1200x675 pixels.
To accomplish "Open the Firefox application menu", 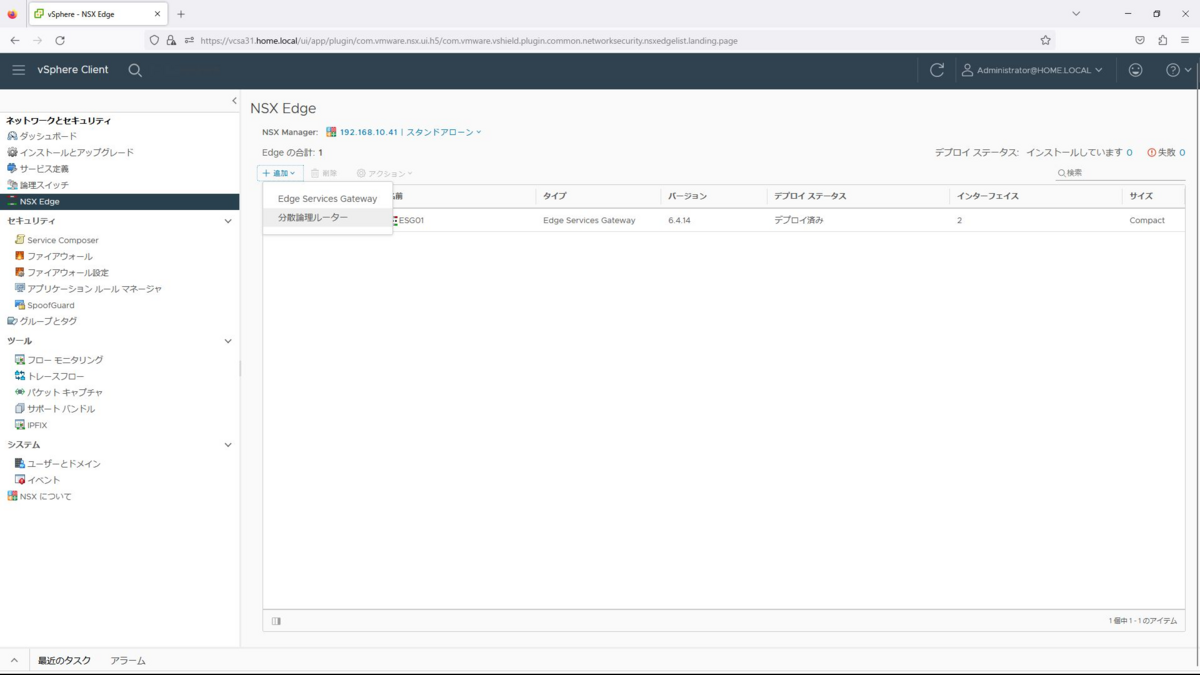I will 1185,41.
